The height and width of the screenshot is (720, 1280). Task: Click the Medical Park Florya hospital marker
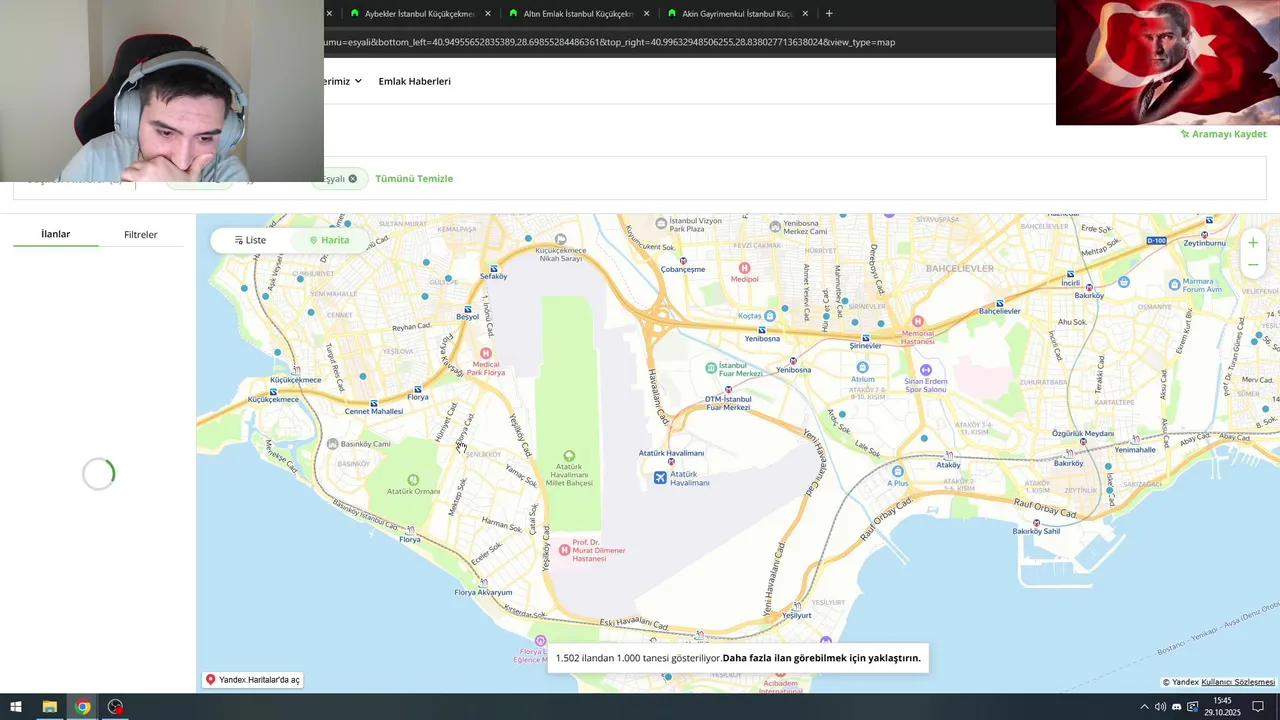486,353
